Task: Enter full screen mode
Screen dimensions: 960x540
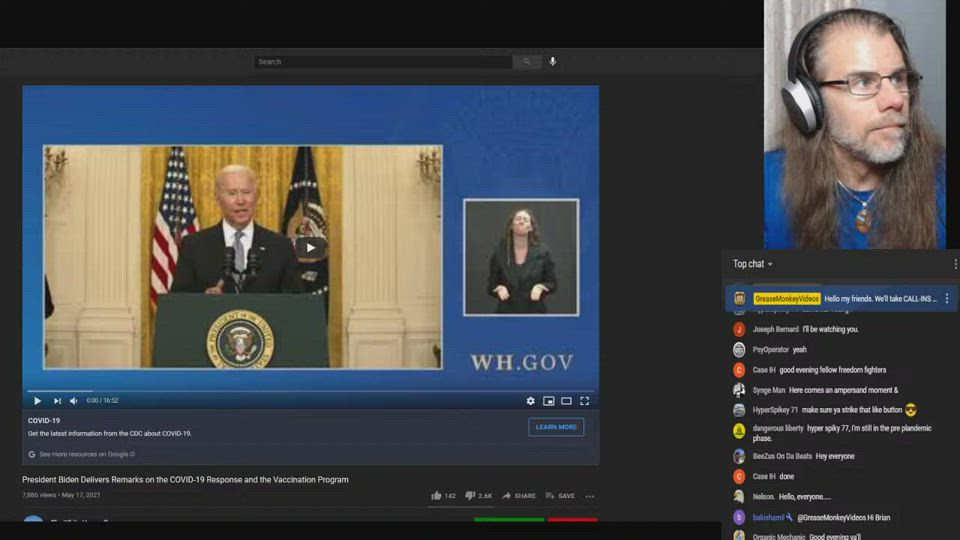Action: [585, 401]
